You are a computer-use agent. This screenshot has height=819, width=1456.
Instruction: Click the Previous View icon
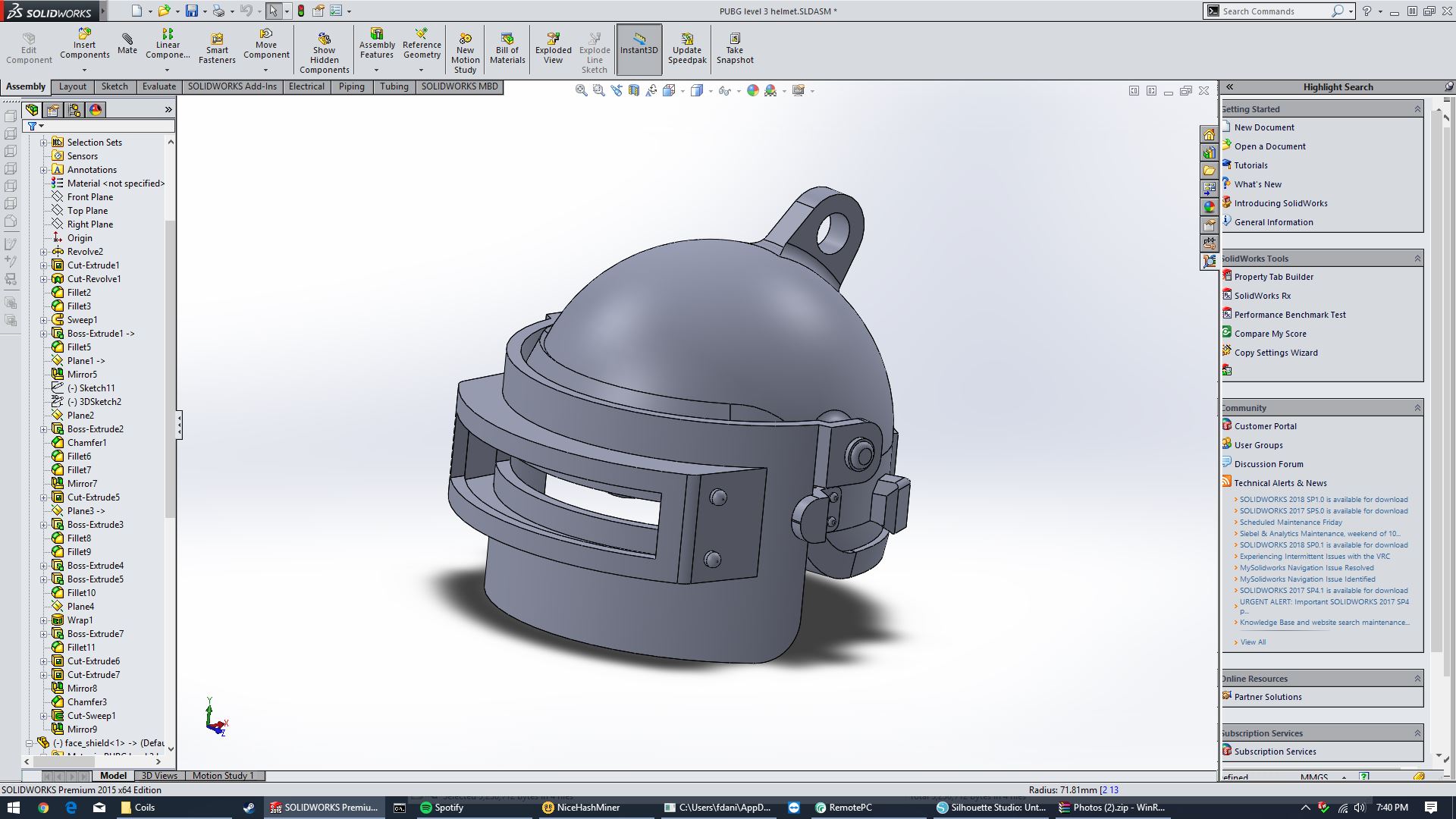[617, 90]
